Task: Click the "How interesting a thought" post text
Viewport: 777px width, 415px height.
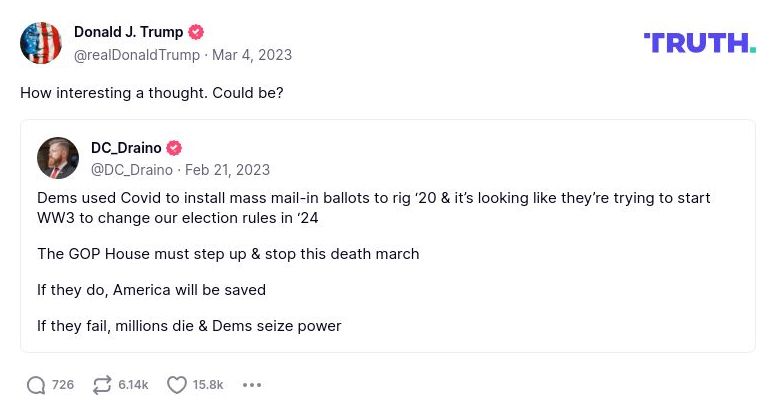Action: (x=151, y=93)
